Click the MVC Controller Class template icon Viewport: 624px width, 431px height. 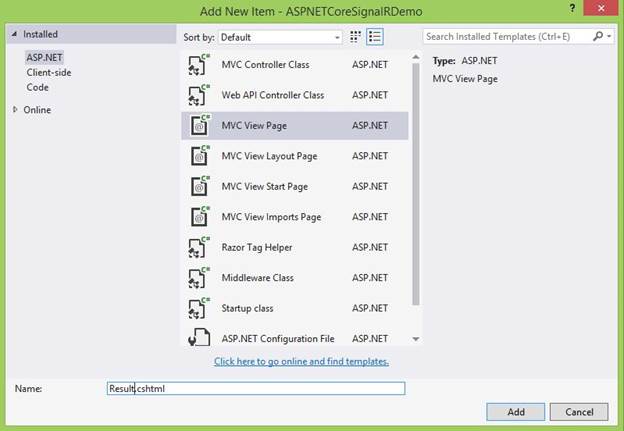[199, 64]
